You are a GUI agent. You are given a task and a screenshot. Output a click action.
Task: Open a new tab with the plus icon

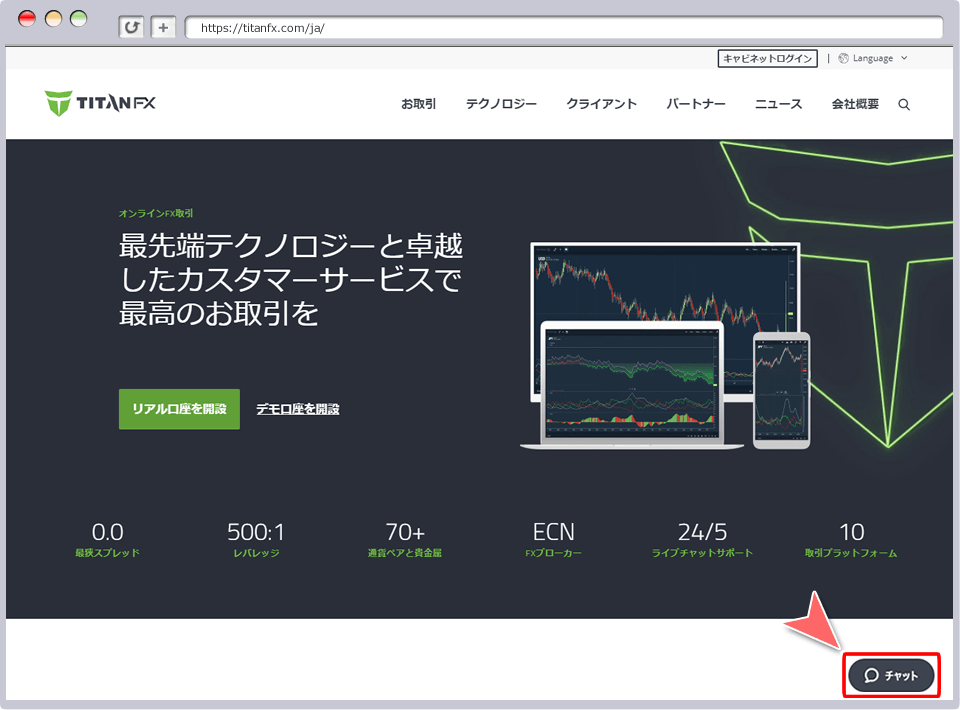162,27
